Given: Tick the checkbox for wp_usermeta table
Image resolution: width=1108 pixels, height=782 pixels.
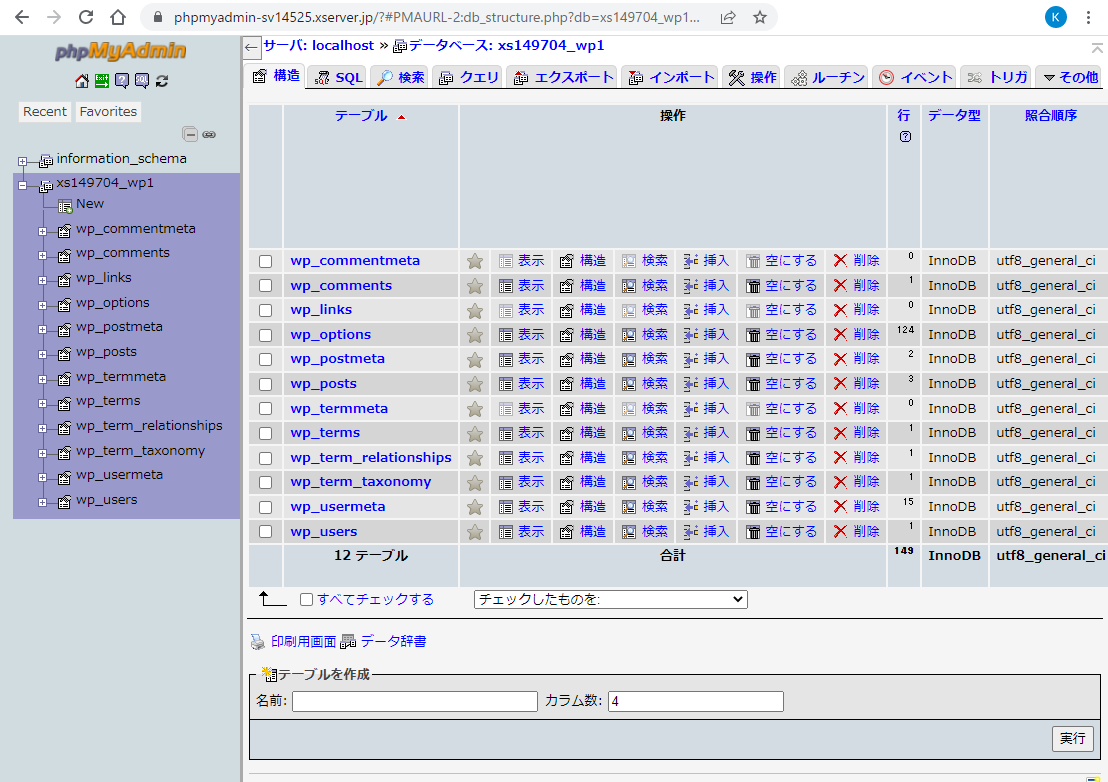Looking at the screenshot, I should 265,507.
